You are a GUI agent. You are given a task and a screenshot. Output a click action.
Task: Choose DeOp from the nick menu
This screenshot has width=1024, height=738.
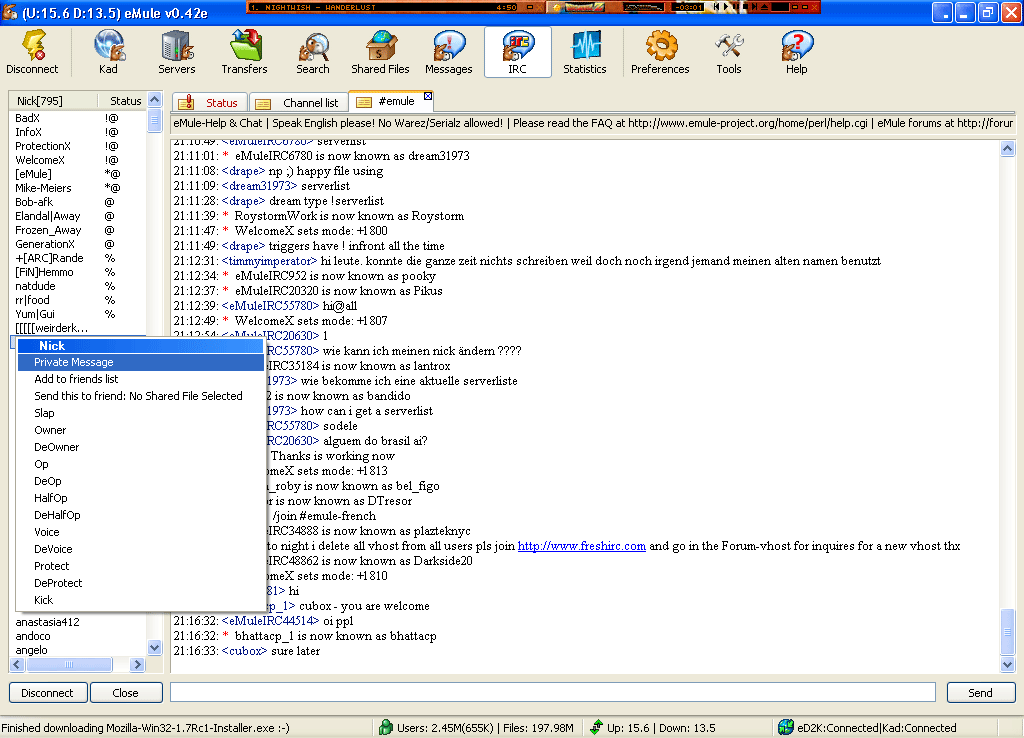tap(140, 481)
